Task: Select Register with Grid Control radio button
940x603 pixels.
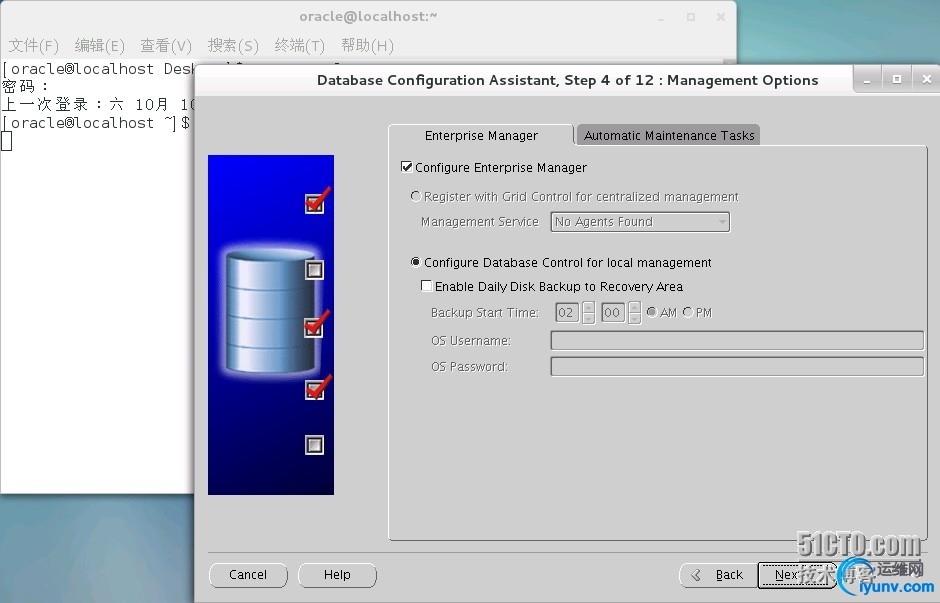Action: click(x=415, y=197)
